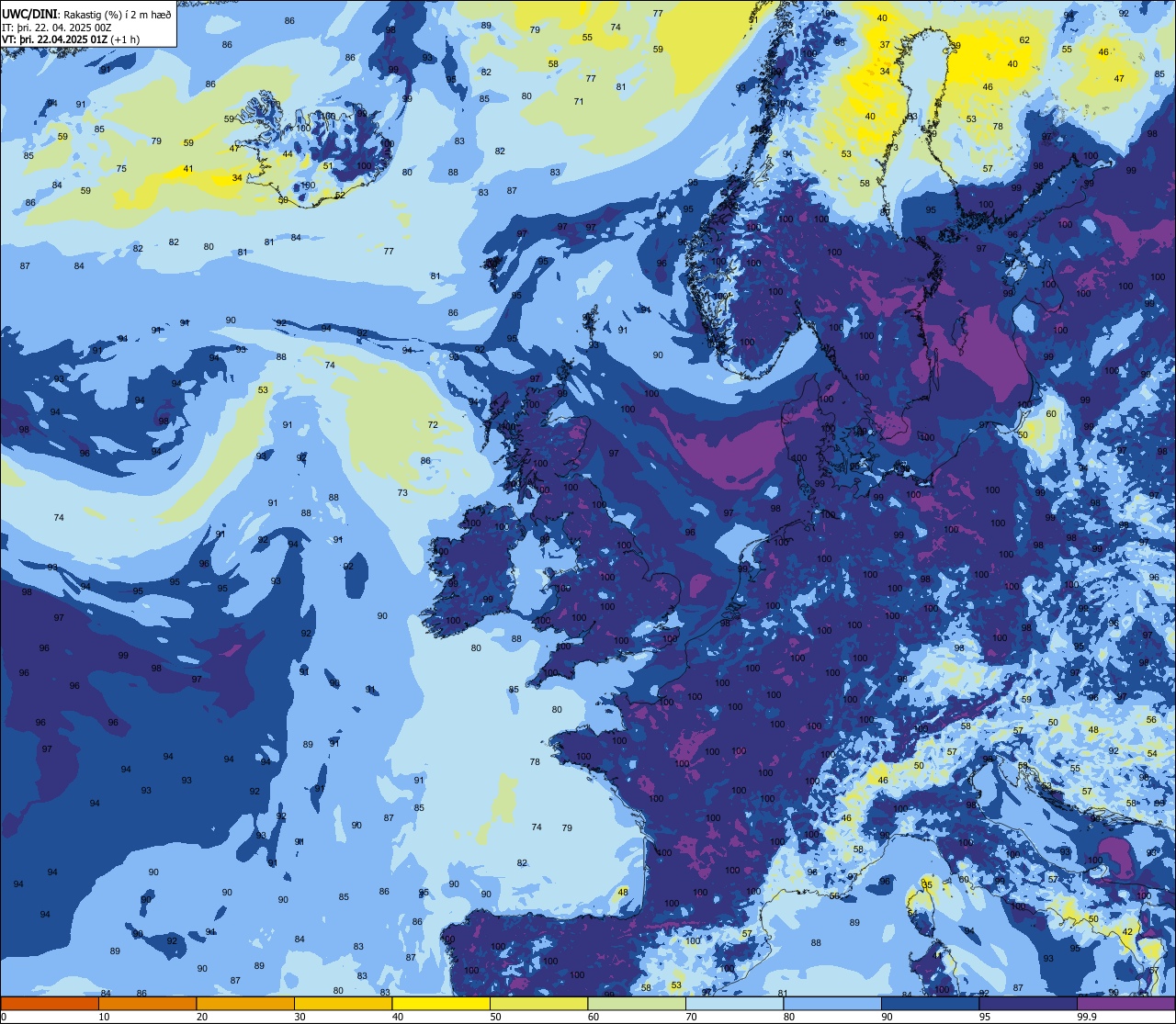Click the VT valid time line 01Z
The width and height of the screenshot is (1176, 1024).
(x=72, y=40)
